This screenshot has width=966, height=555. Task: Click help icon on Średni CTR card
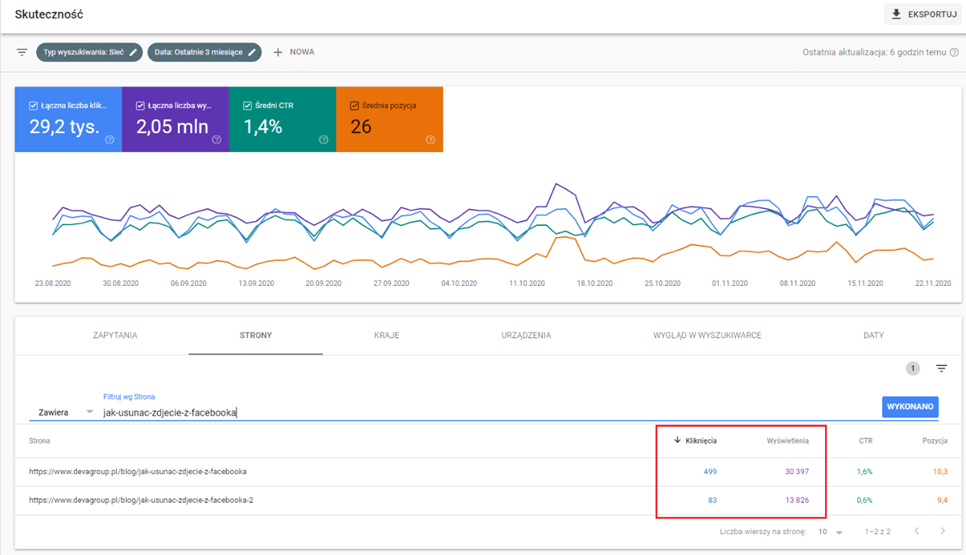point(323,140)
